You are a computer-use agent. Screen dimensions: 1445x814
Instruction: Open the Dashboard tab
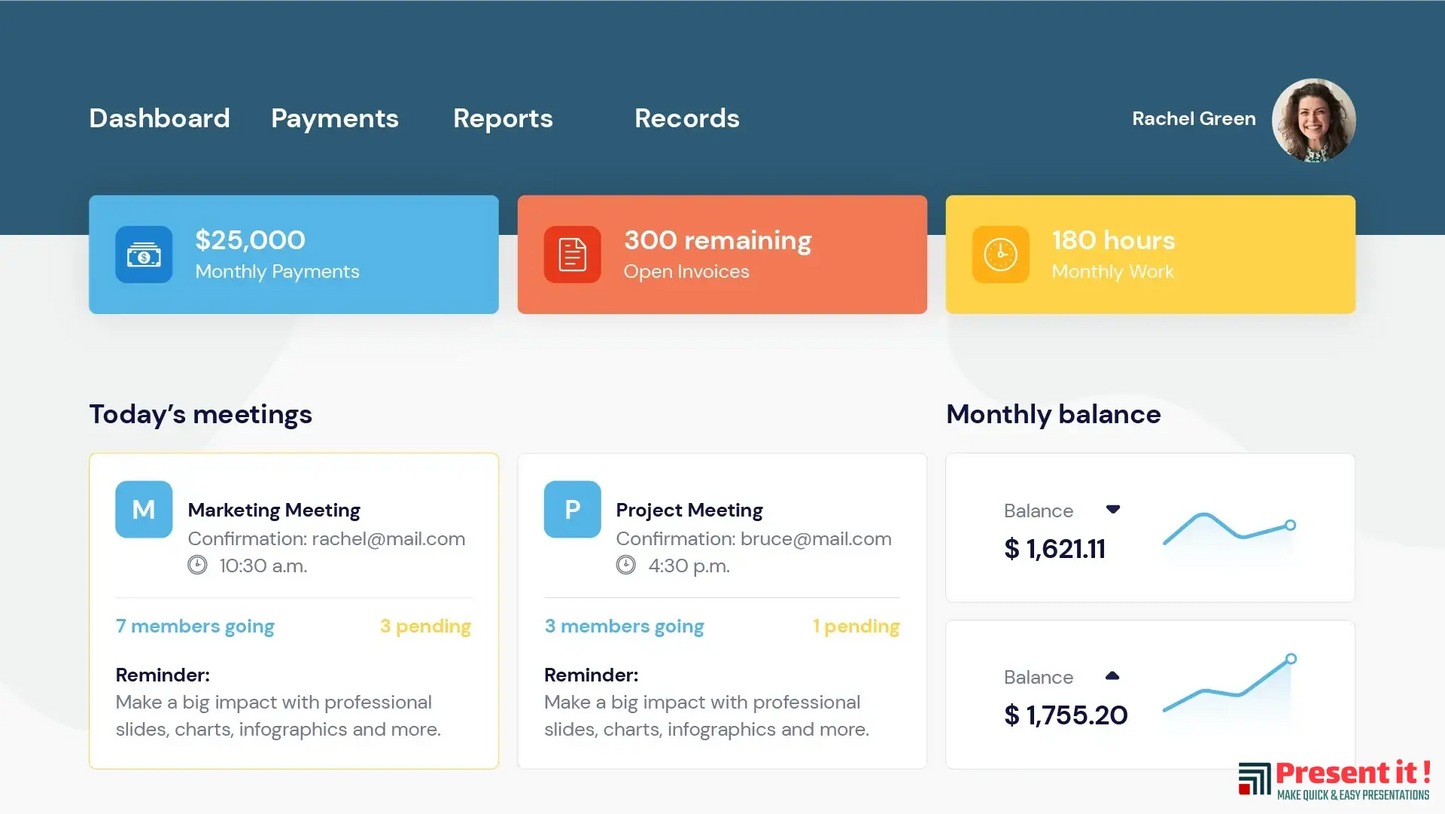159,118
